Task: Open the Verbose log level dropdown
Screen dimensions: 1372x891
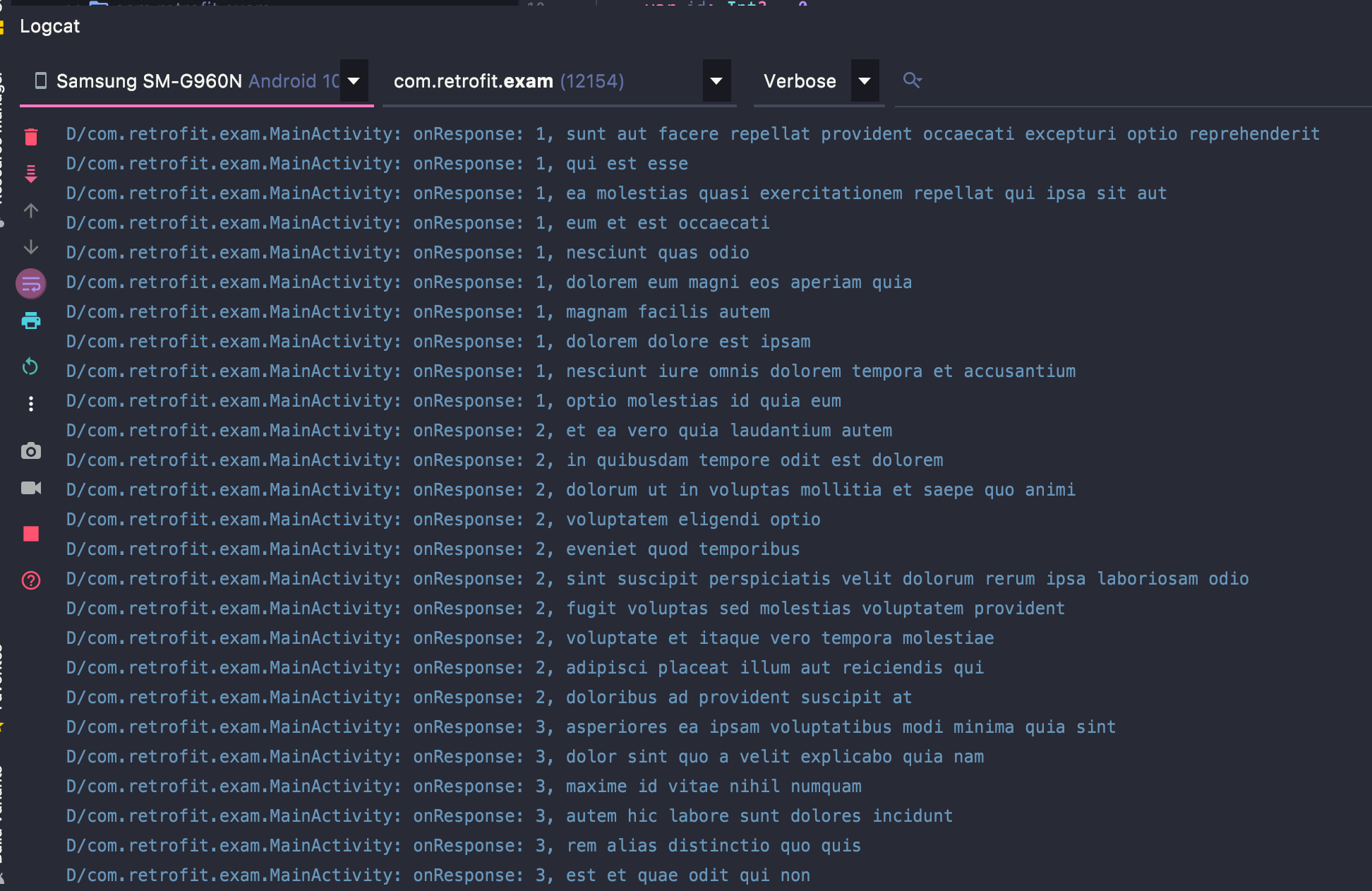Action: [x=864, y=81]
